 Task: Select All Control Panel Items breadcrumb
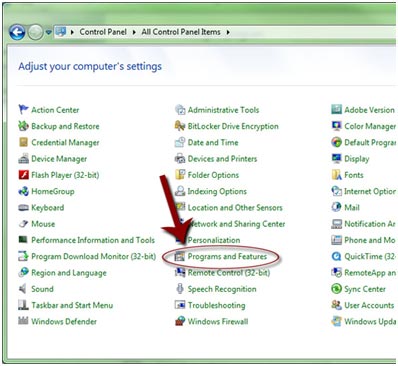pyautogui.click(x=181, y=32)
